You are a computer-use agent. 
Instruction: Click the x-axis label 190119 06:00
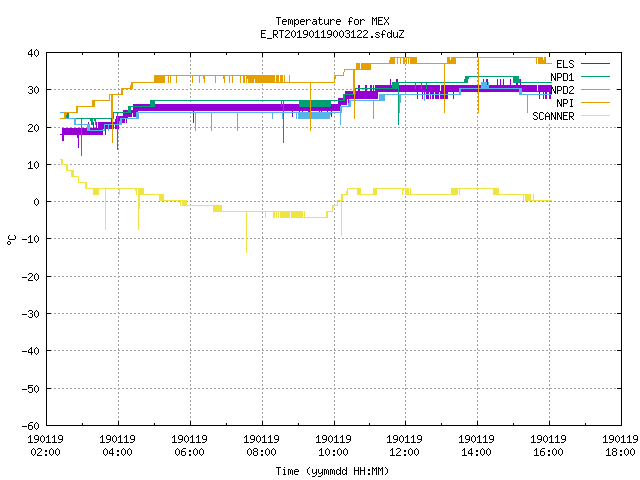(189, 445)
